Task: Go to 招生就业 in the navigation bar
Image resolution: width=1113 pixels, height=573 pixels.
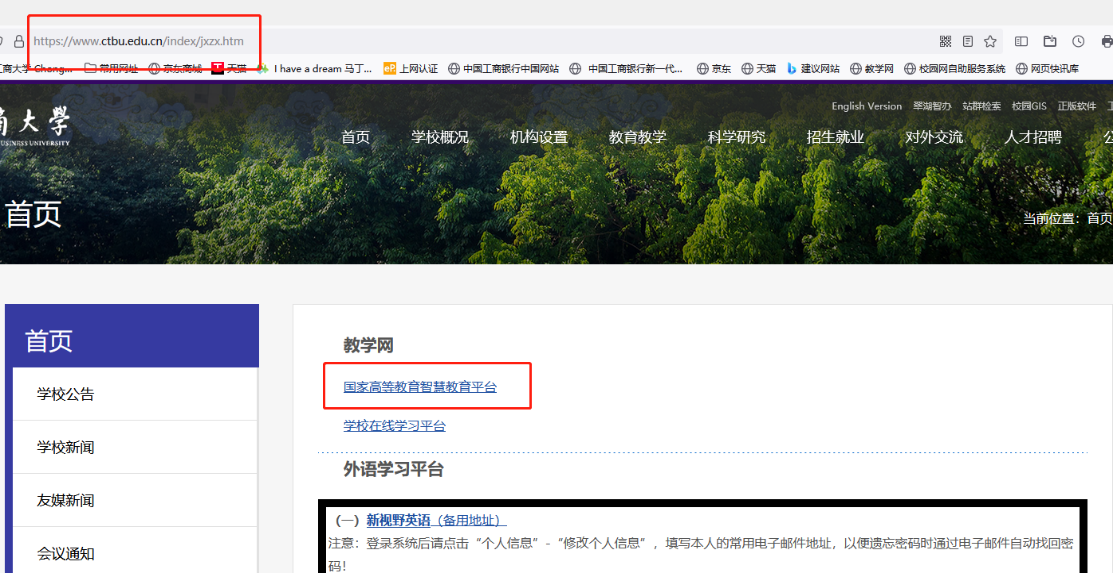Action: 835,137
